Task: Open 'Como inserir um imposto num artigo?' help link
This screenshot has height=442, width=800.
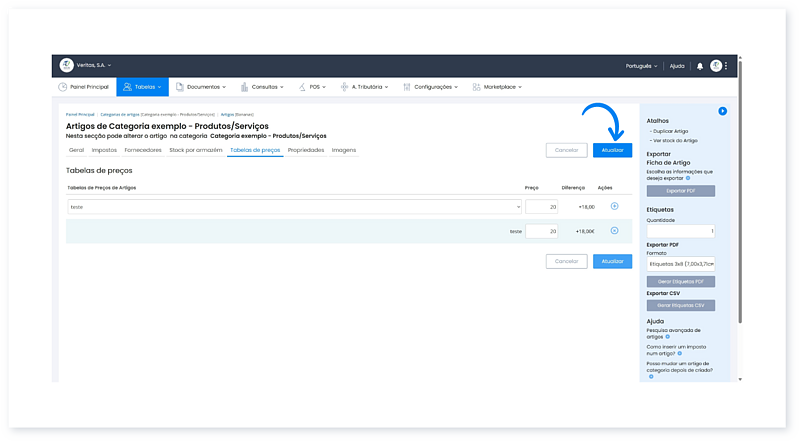Action: coord(676,350)
